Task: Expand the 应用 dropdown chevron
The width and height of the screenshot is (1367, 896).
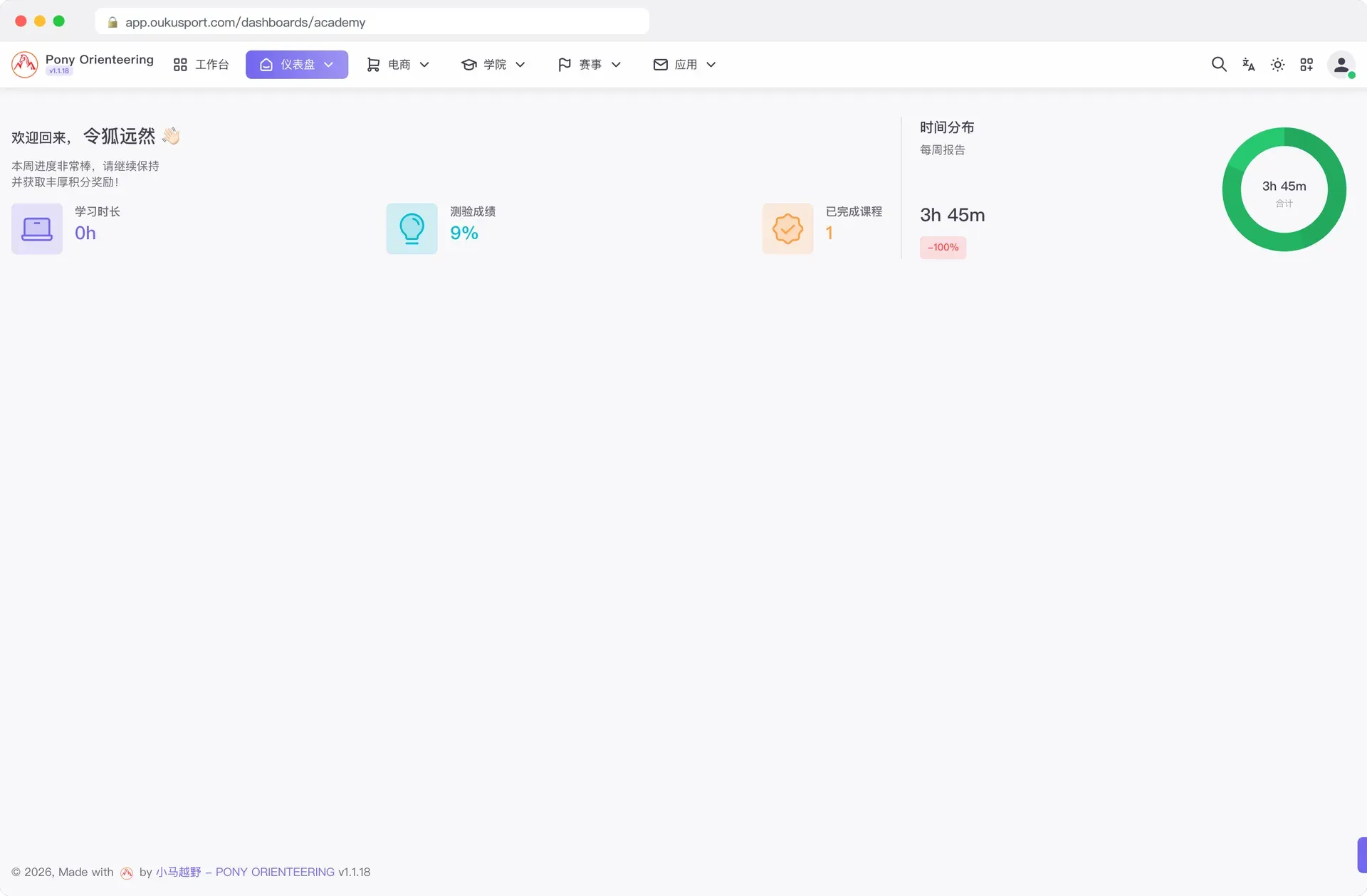Action: pos(711,64)
